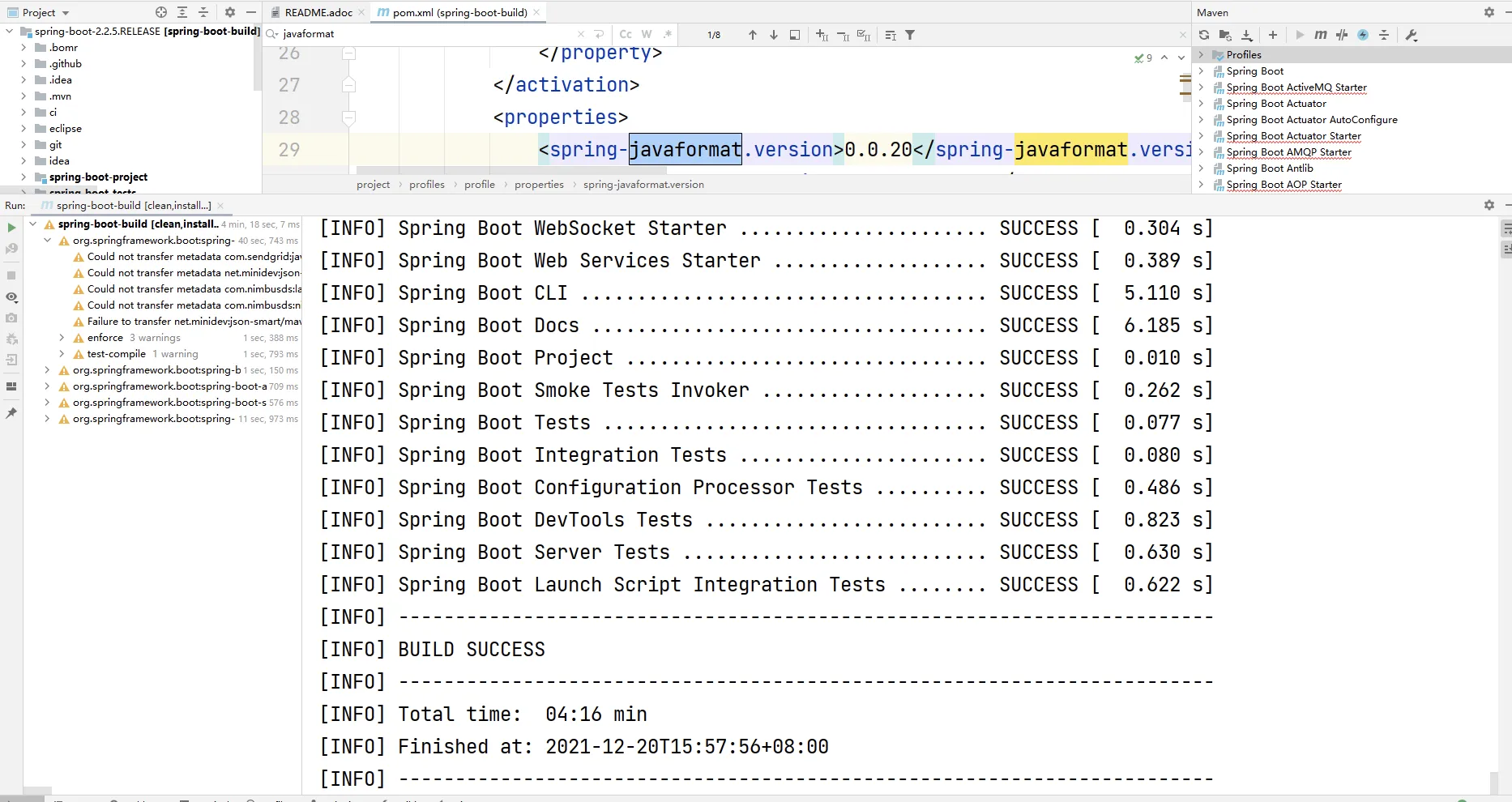This screenshot has width=1512, height=802.
Task: Unselect occurrence icon in search bar
Action: point(843,35)
